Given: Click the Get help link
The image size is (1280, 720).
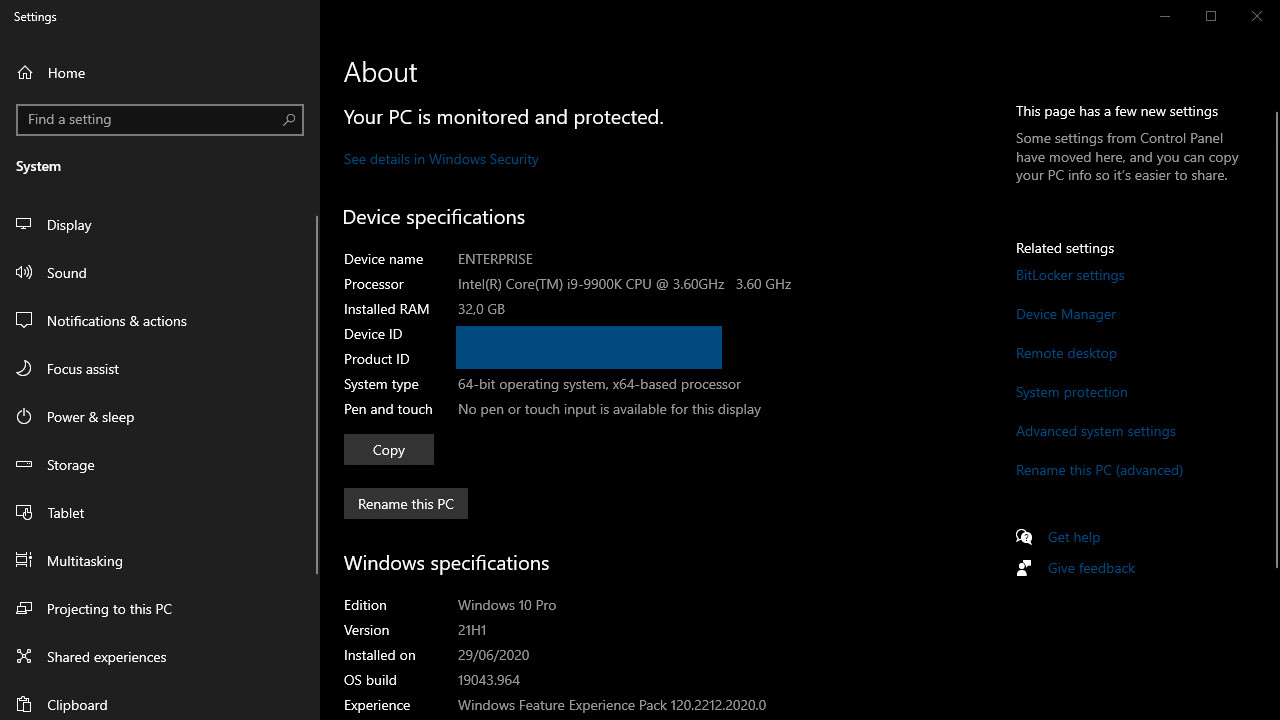Looking at the screenshot, I should (1074, 537).
